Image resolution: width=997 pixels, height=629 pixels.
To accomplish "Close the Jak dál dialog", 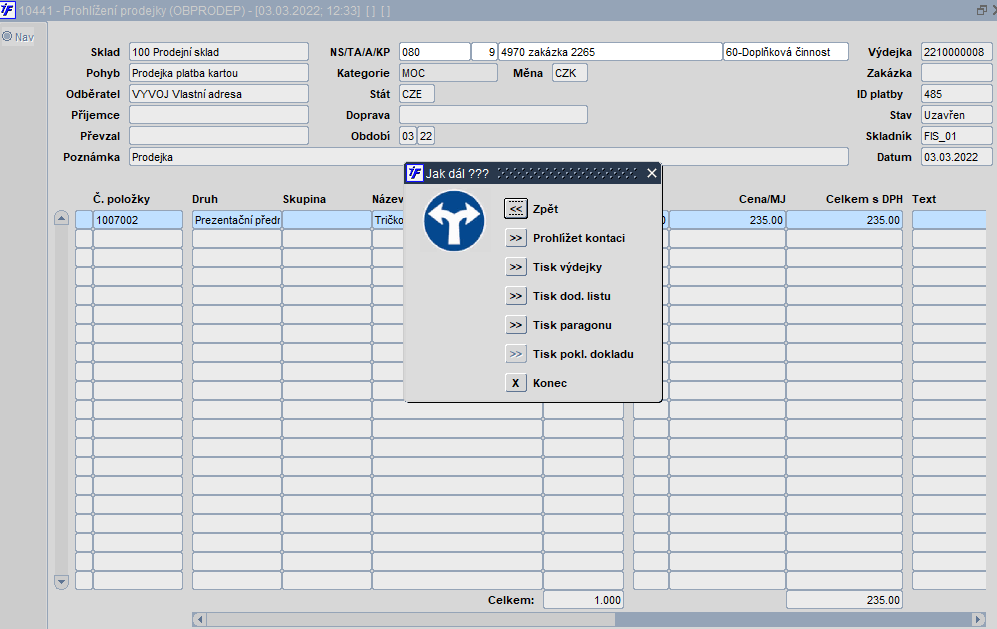I will tap(652, 173).
